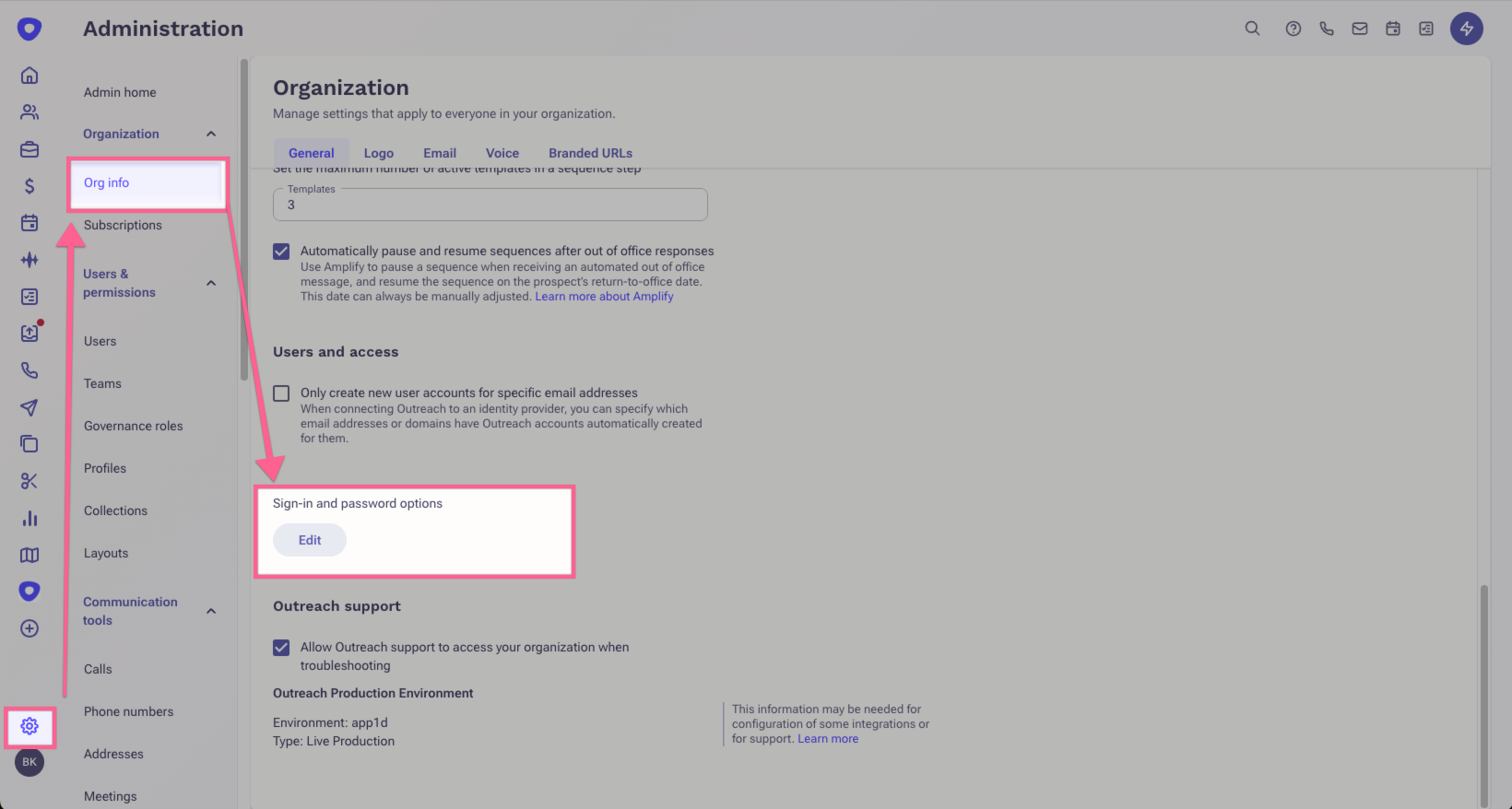Click the lightning bolt round button

[x=1467, y=29]
